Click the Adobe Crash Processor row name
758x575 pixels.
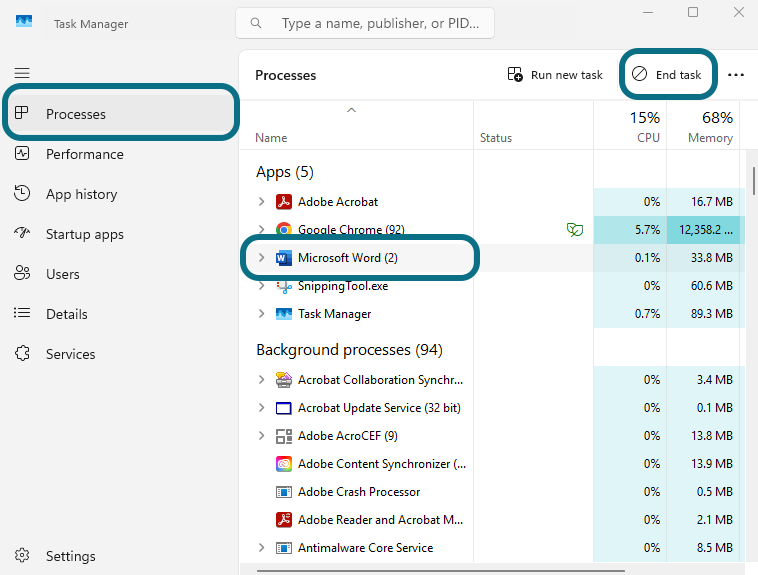pyautogui.click(x=359, y=492)
